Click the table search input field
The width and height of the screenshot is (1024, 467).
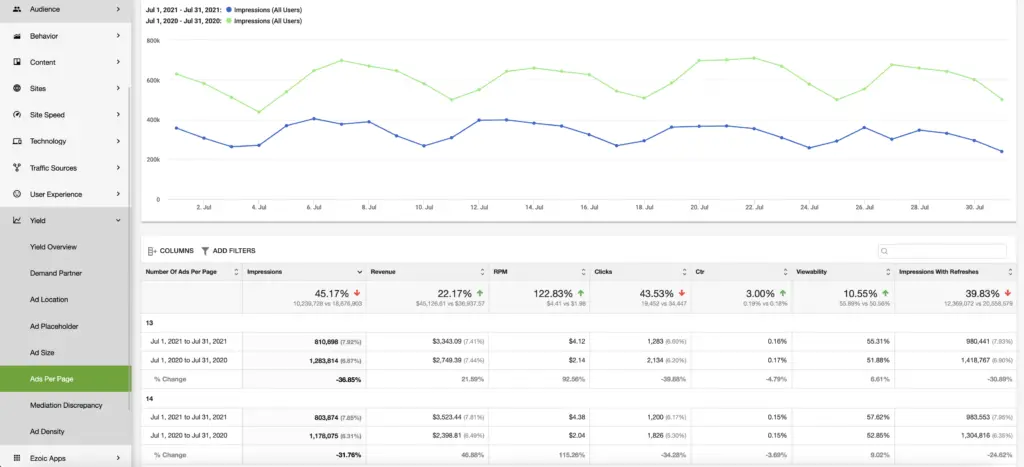[942, 251]
